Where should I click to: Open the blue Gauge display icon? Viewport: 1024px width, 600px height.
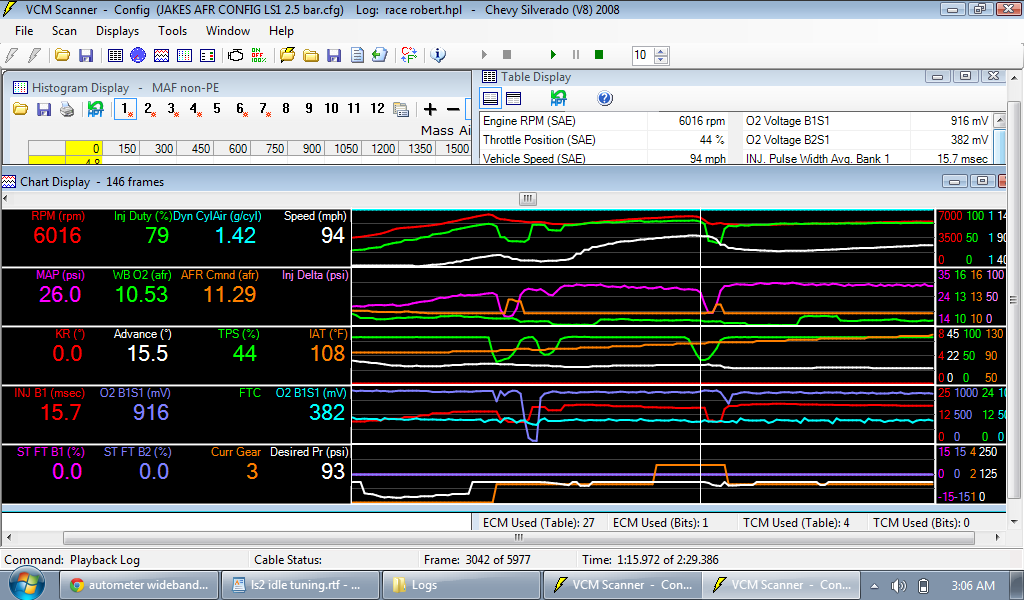coord(138,55)
